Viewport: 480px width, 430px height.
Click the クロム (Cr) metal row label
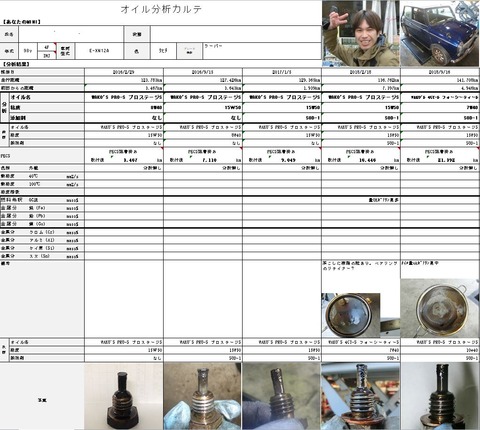pyautogui.click(x=42, y=232)
